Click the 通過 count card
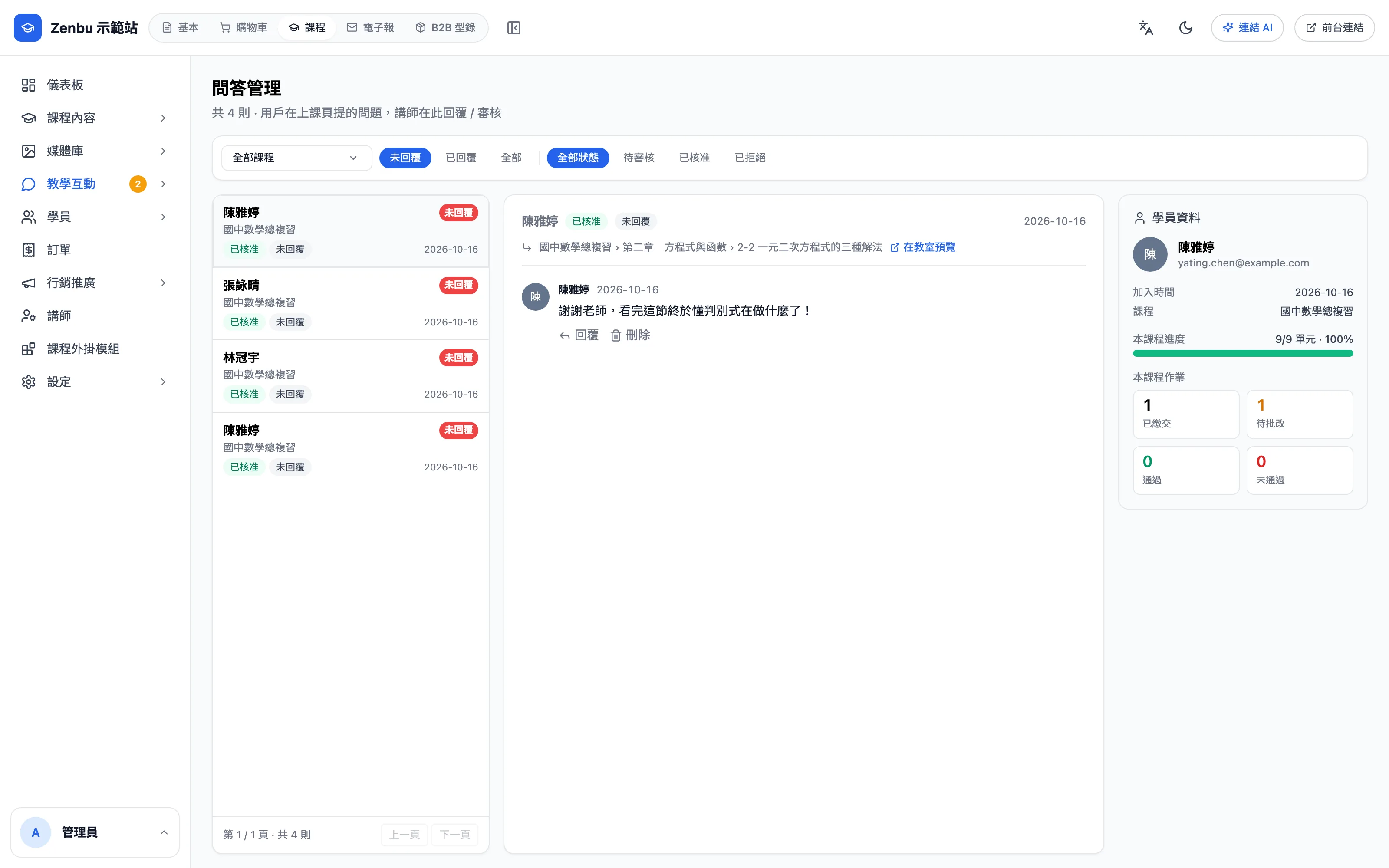Screen dimensions: 1389x868 1186,470
